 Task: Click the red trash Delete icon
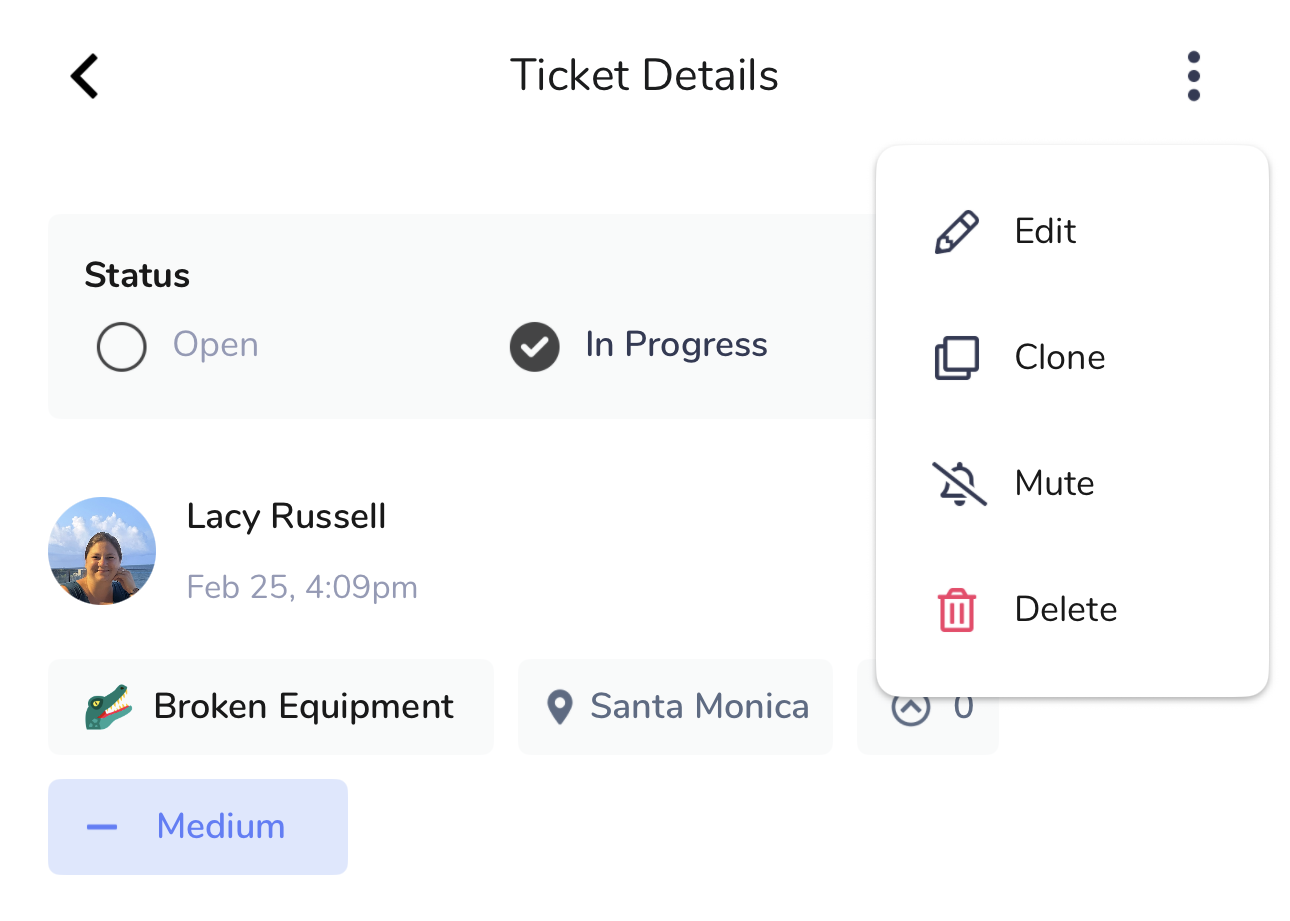pyautogui.click(x=956, y=610)
